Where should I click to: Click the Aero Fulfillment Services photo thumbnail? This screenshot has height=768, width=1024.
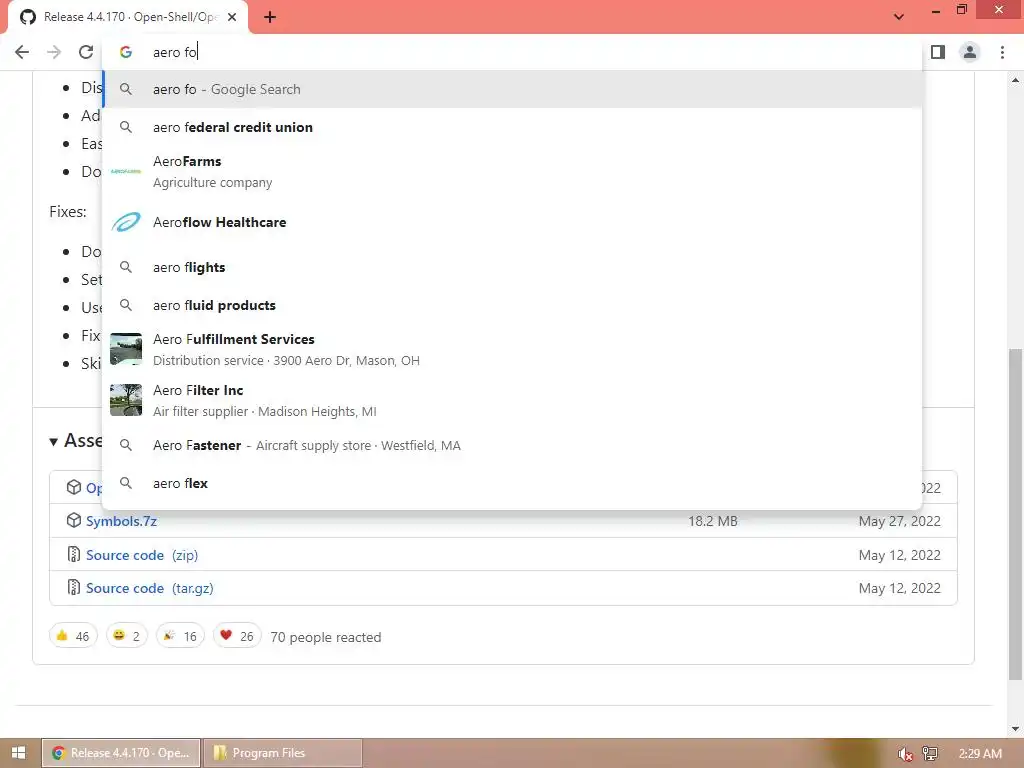click(x=126, y=349)
